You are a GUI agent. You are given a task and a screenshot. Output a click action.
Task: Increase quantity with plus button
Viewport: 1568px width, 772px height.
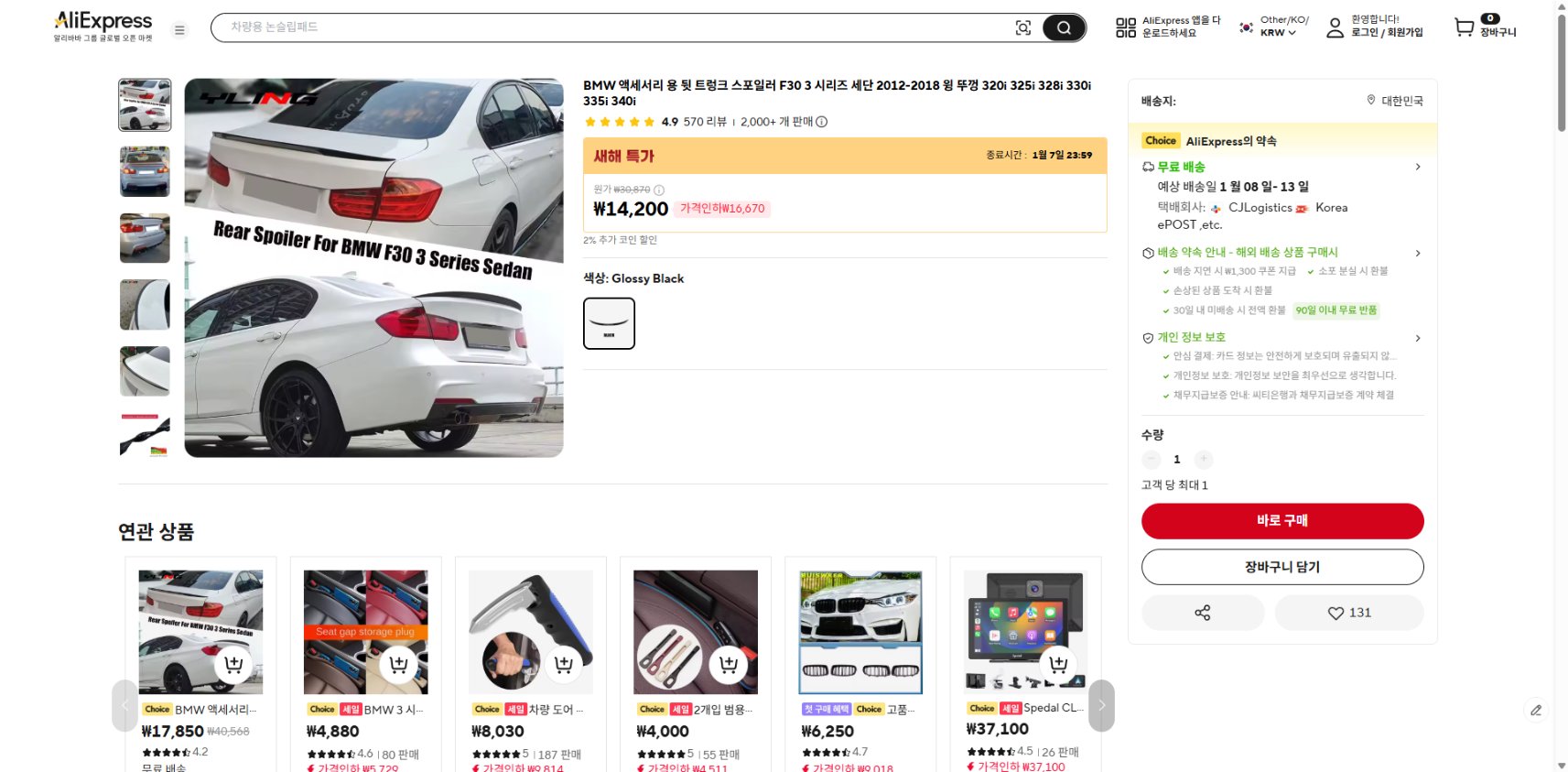[1204, 459]
